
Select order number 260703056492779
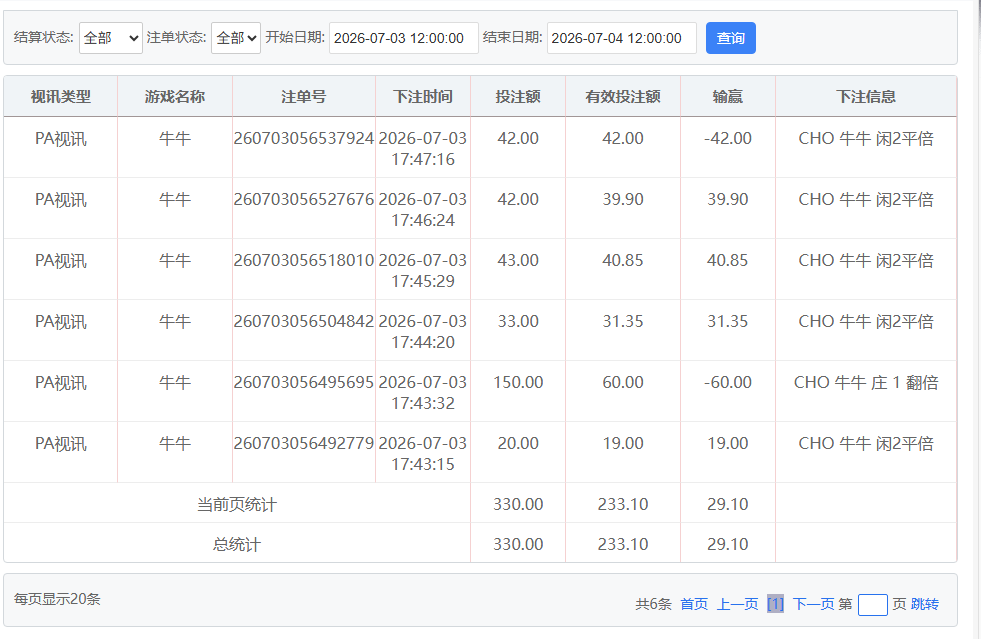click(x=303, y=443)
